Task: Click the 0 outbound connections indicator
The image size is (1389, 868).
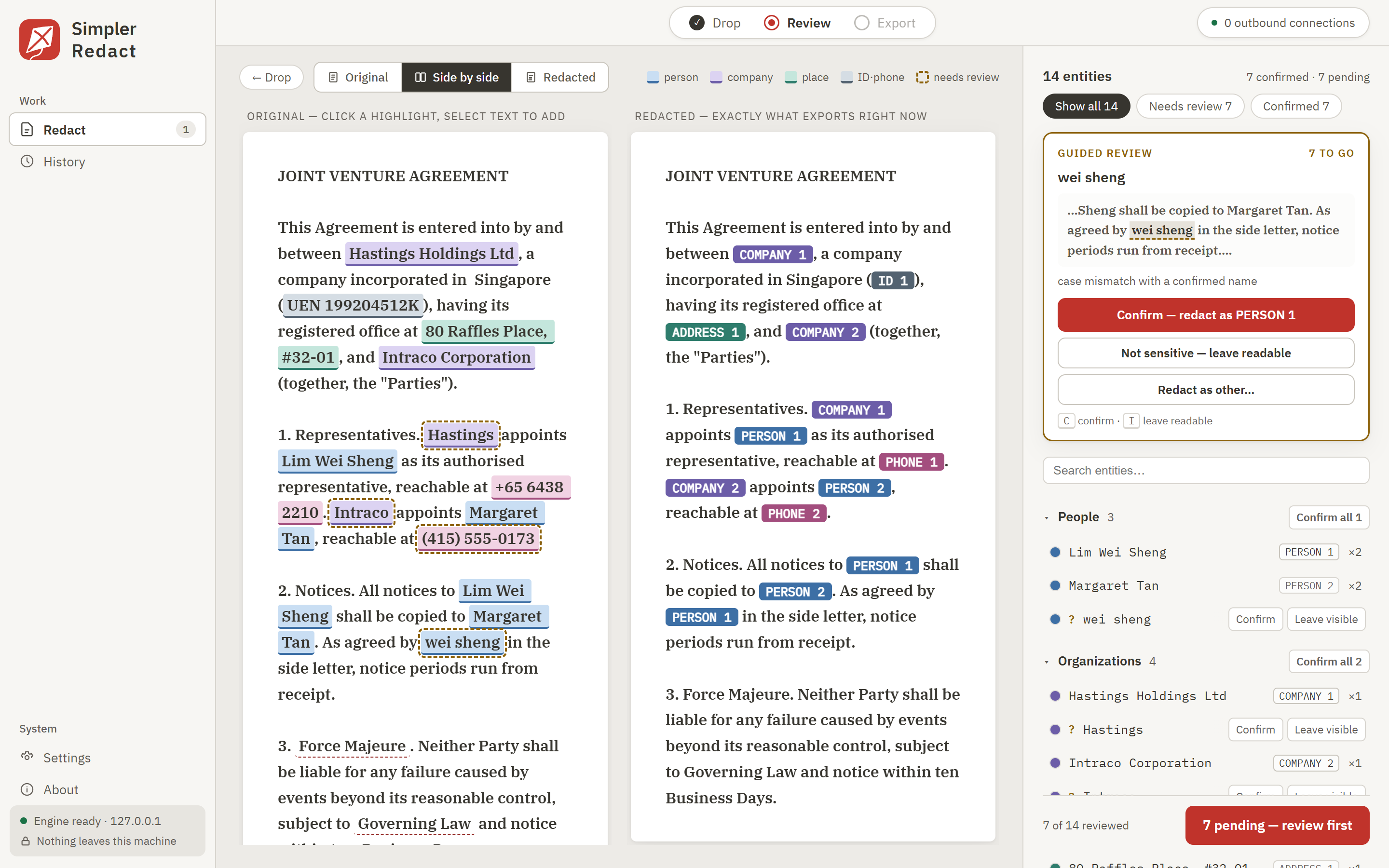Action: 1283,23
